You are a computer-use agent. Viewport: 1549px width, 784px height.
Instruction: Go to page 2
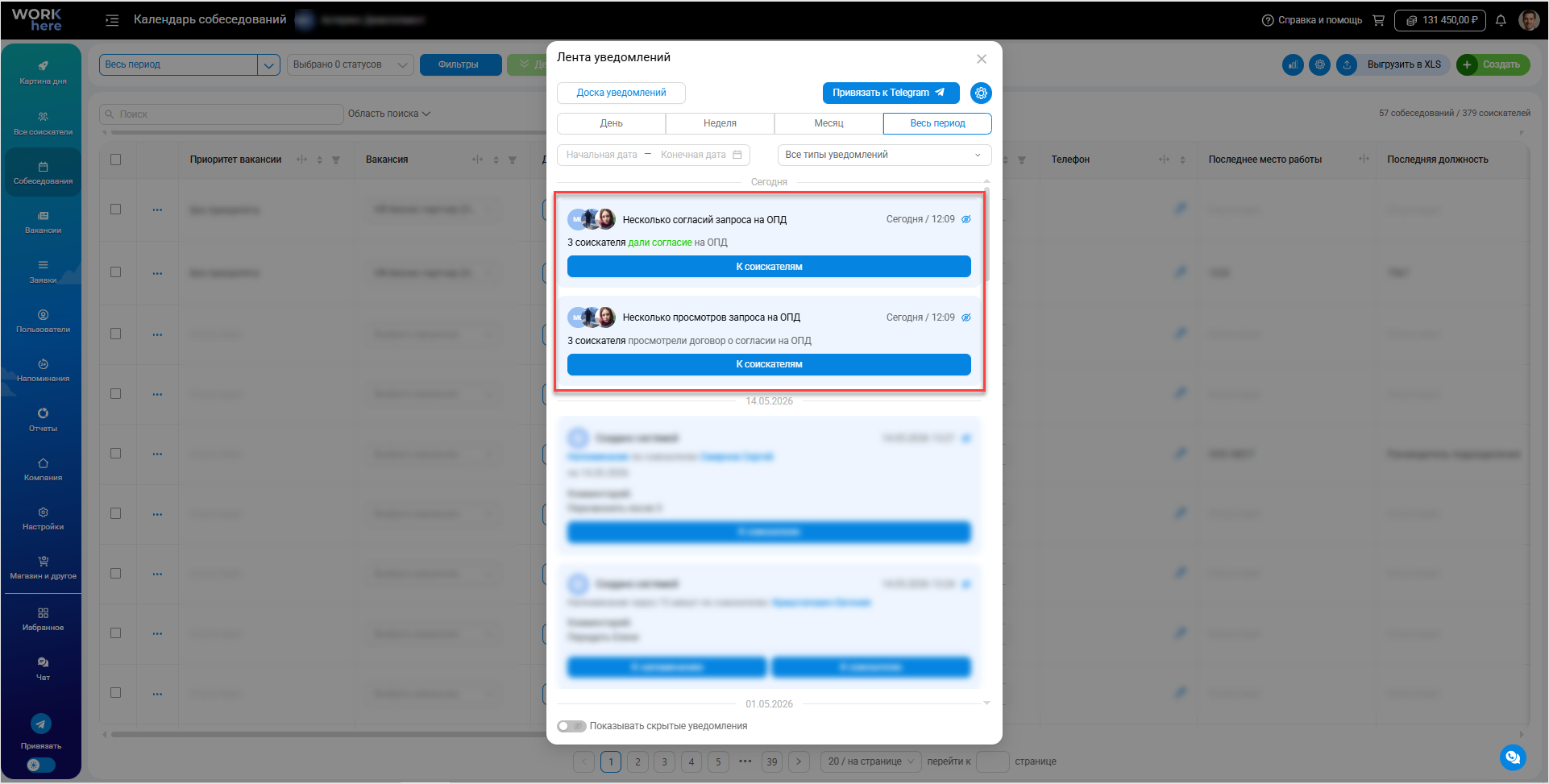pos(637,761)
